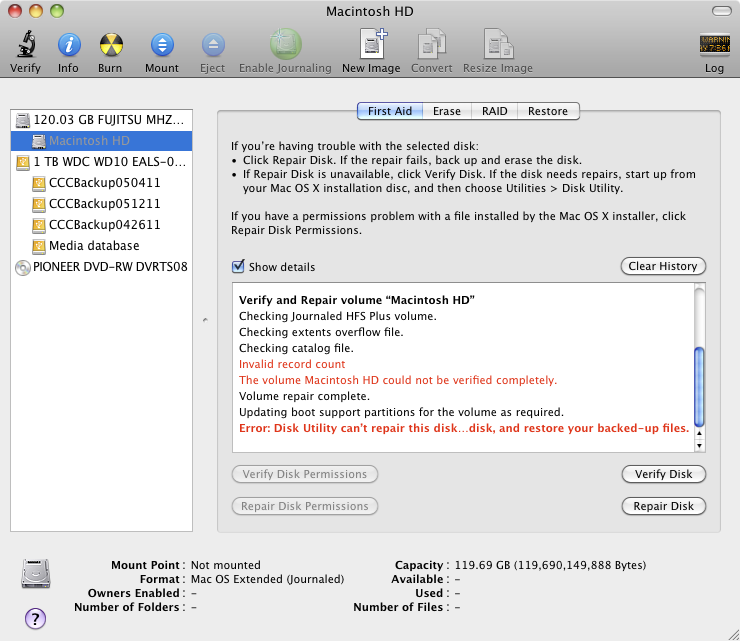Switch to the First Aid tab
The image size is (740, 641).
pyautogui.click(x=390, y=111)
